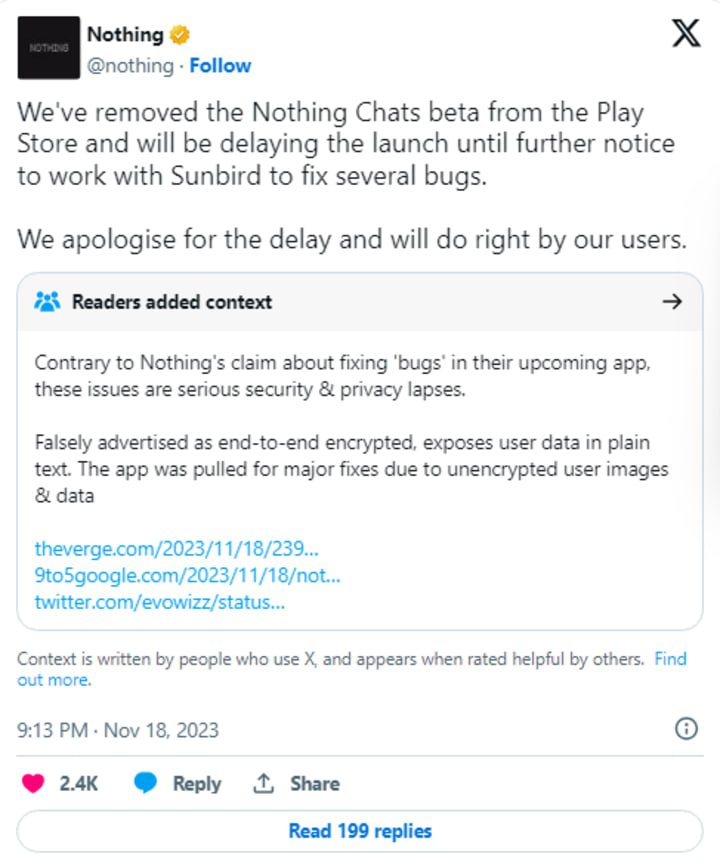The height and width of the screenshot is (863, 720).
Task: Click Find out more link
Action: [x=352, y=669]
